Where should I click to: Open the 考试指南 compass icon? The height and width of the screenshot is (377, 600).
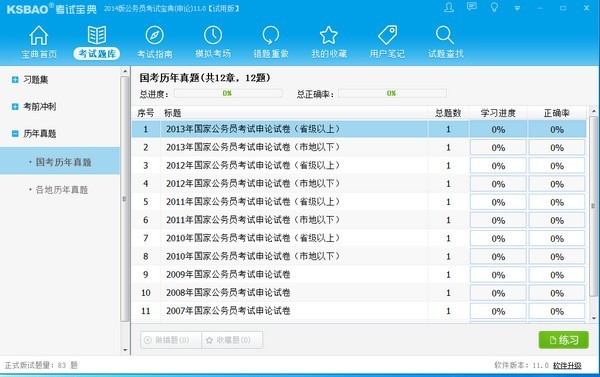click(155, 36)
